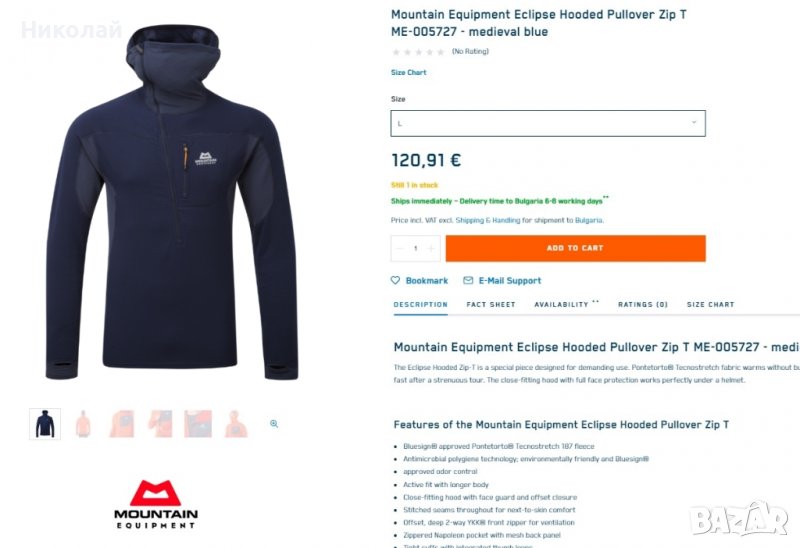
Task: Click the Mountain Equipment brand logo
Action: (156, 504)
